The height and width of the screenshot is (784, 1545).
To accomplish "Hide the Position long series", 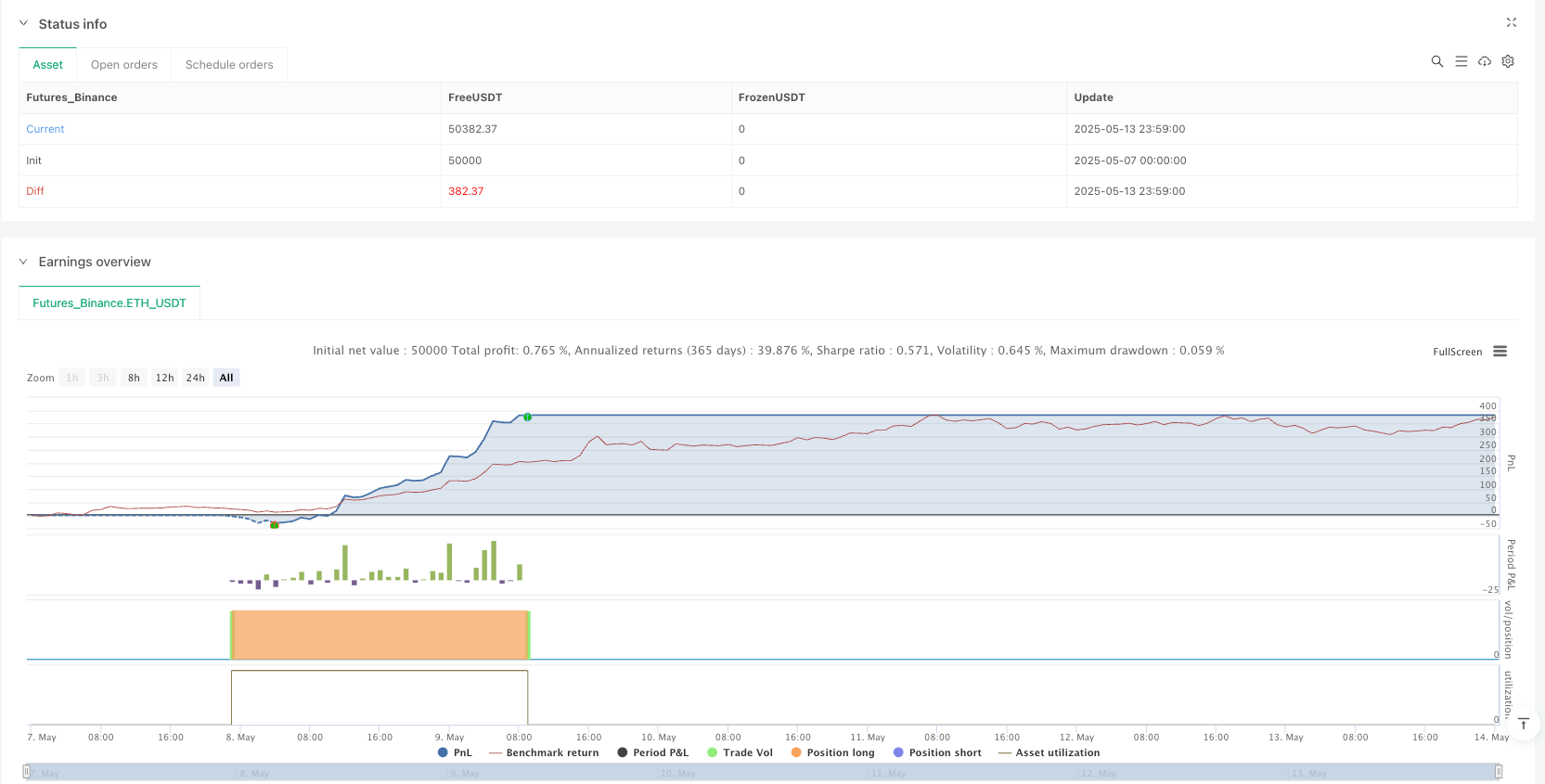I will 832,752.
